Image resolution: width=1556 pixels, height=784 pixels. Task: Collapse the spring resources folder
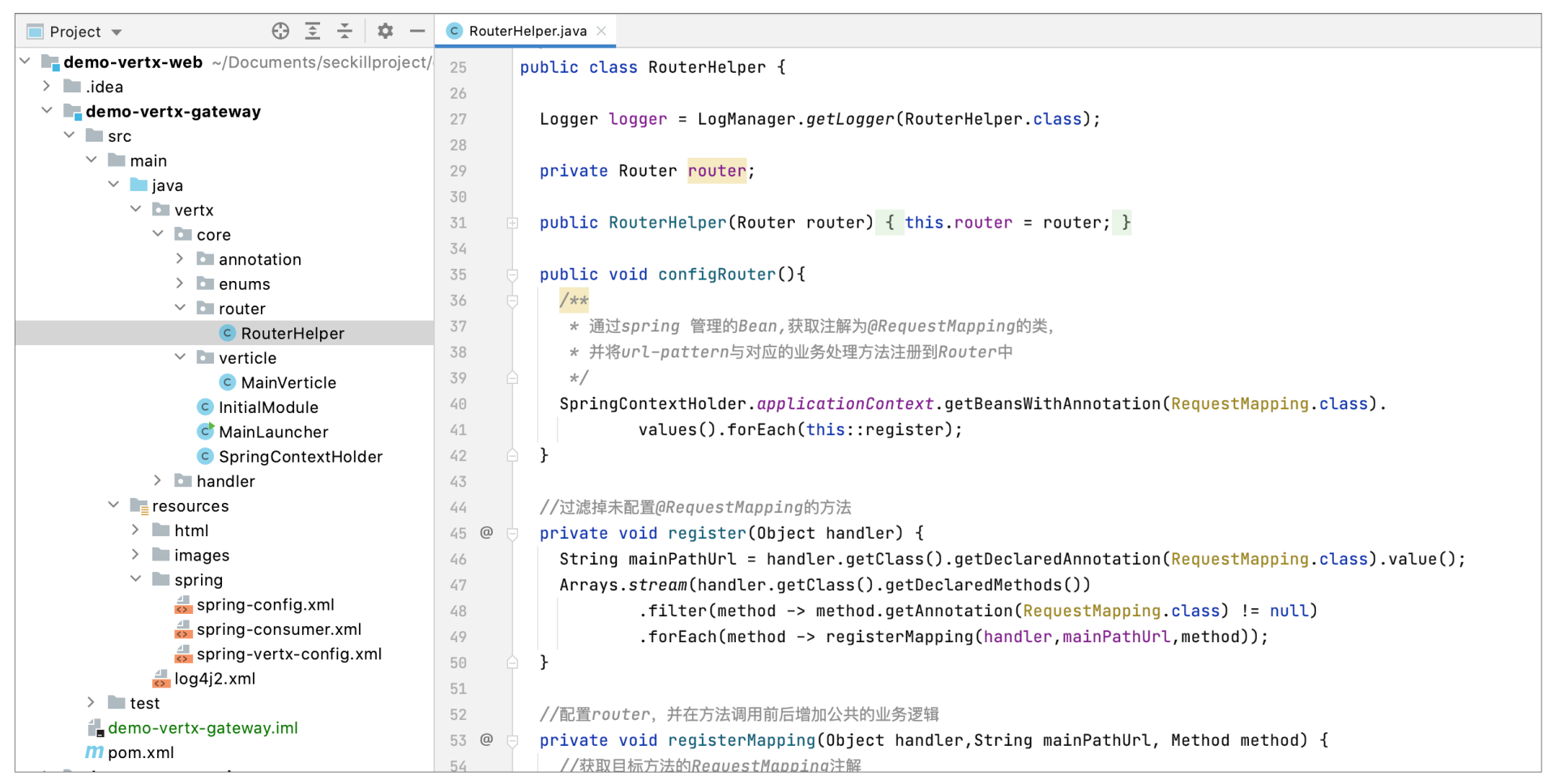[x=136, y=580]
